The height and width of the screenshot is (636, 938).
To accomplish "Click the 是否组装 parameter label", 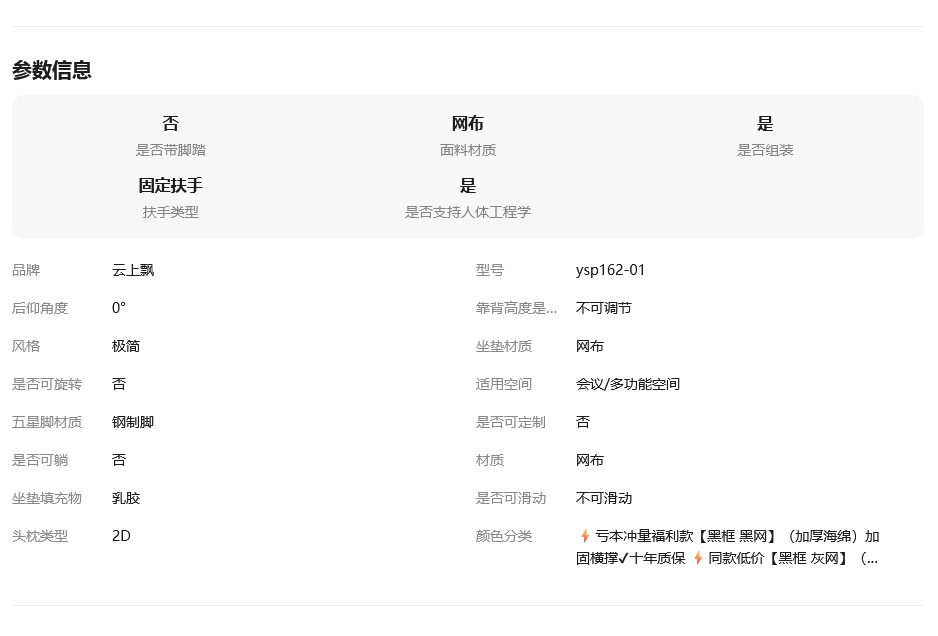I will tap(765, 151).
